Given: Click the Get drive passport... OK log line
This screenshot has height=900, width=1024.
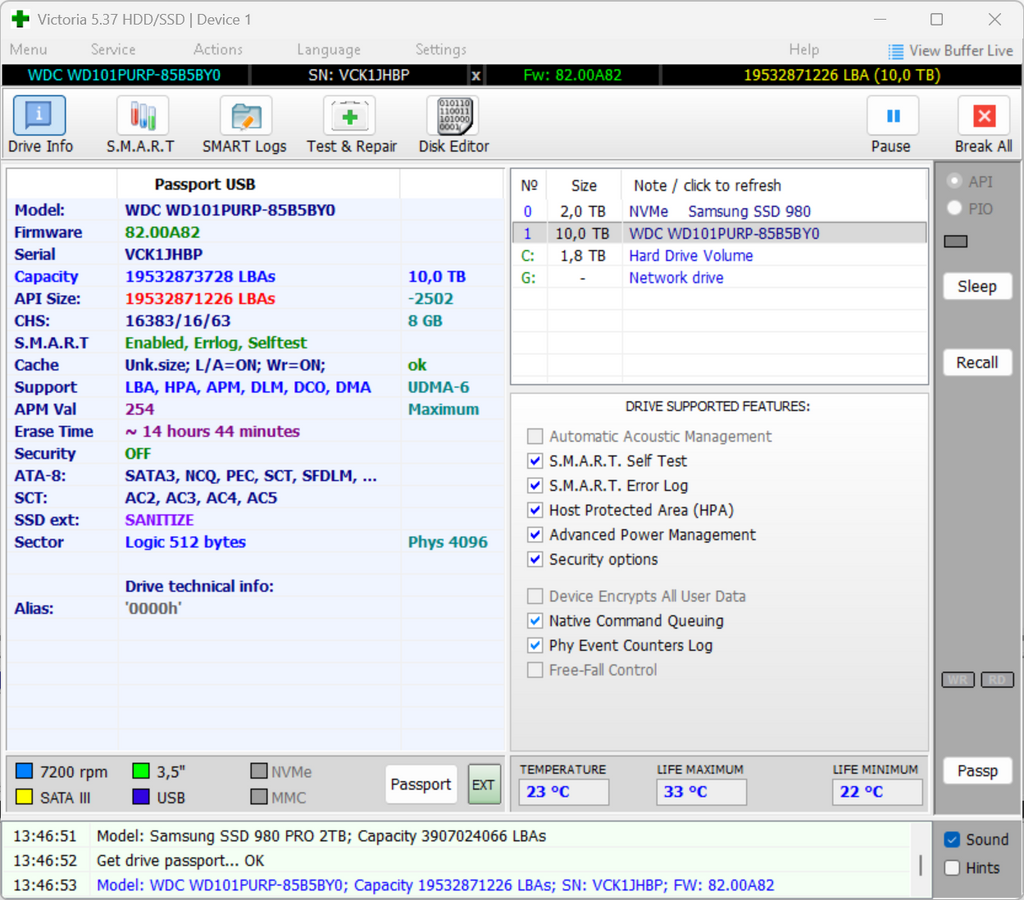Looking at the screenshot, I should pyautogui.click(x=180, y=861).
